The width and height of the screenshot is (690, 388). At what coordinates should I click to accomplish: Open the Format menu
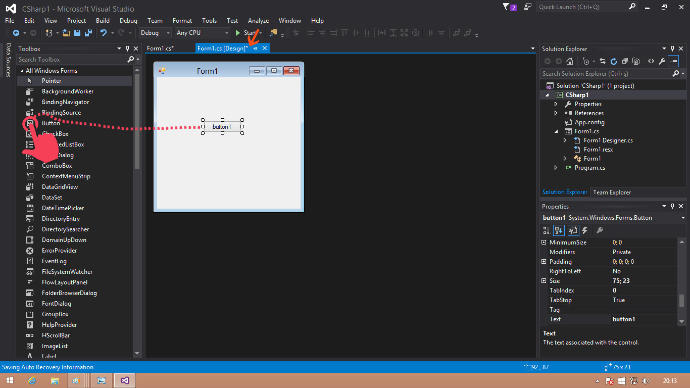tap(182, 20)
